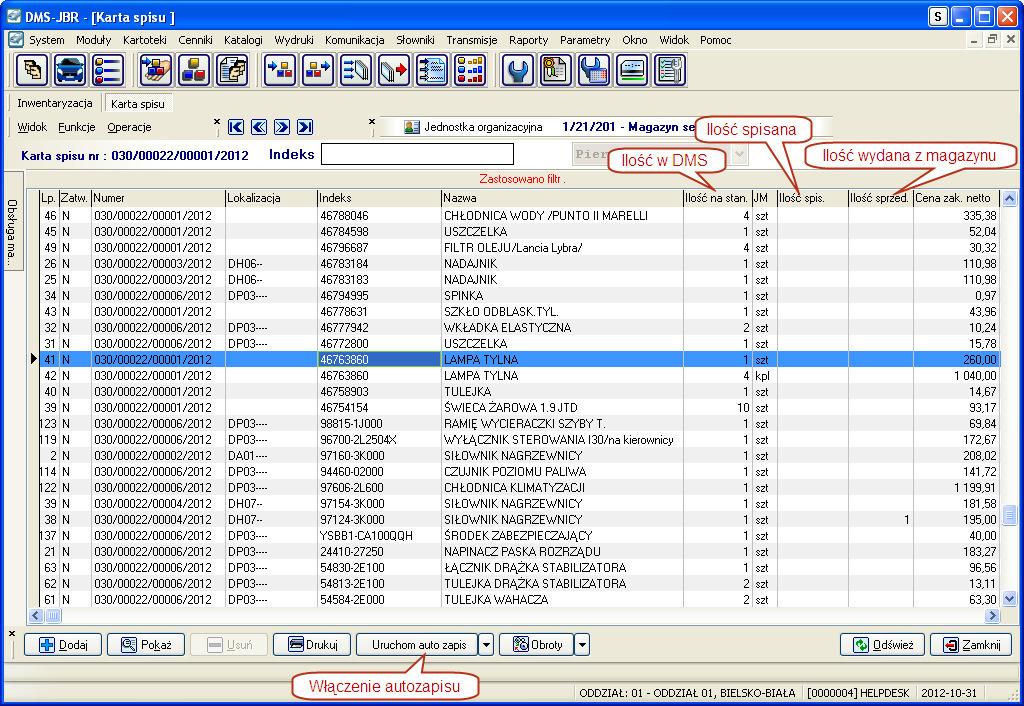The image size is (1024, 706).
Task: Click the arrow-into-blocks receipt toolbar icon
Action: (280, 70)
